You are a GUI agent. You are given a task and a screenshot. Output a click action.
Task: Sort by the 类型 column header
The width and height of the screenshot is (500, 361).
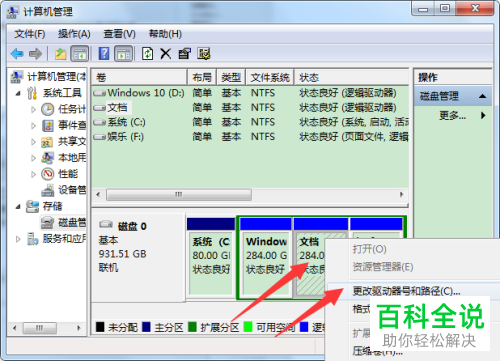click(231, 77)
